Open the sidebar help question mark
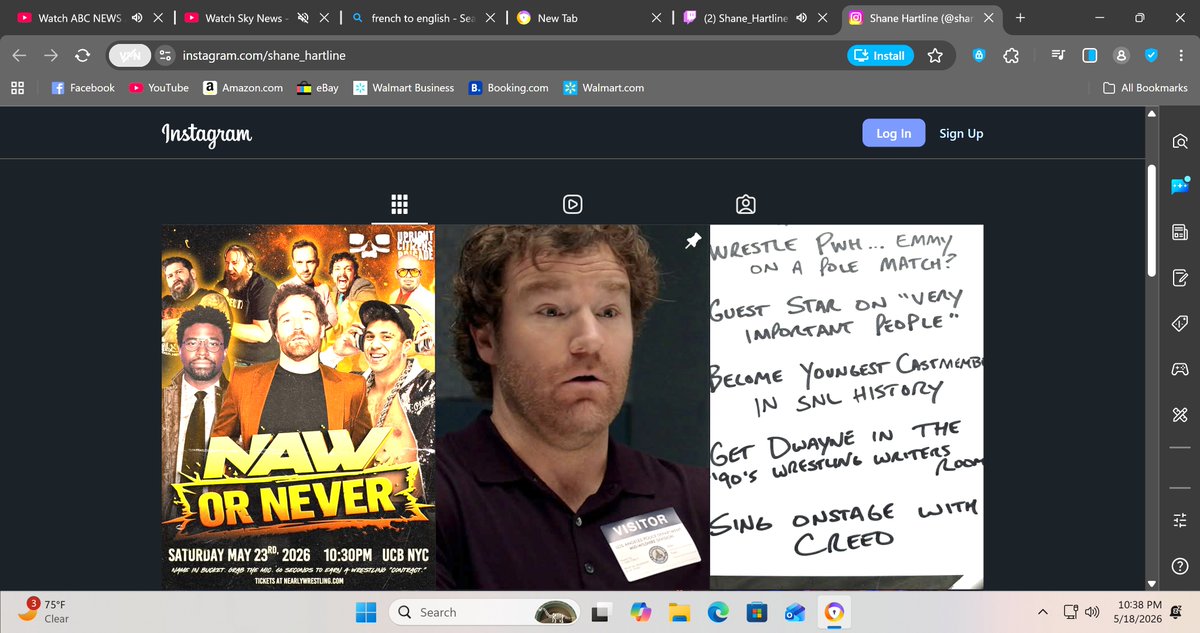Screen dimensions: 1200x633 point(1179,565)
